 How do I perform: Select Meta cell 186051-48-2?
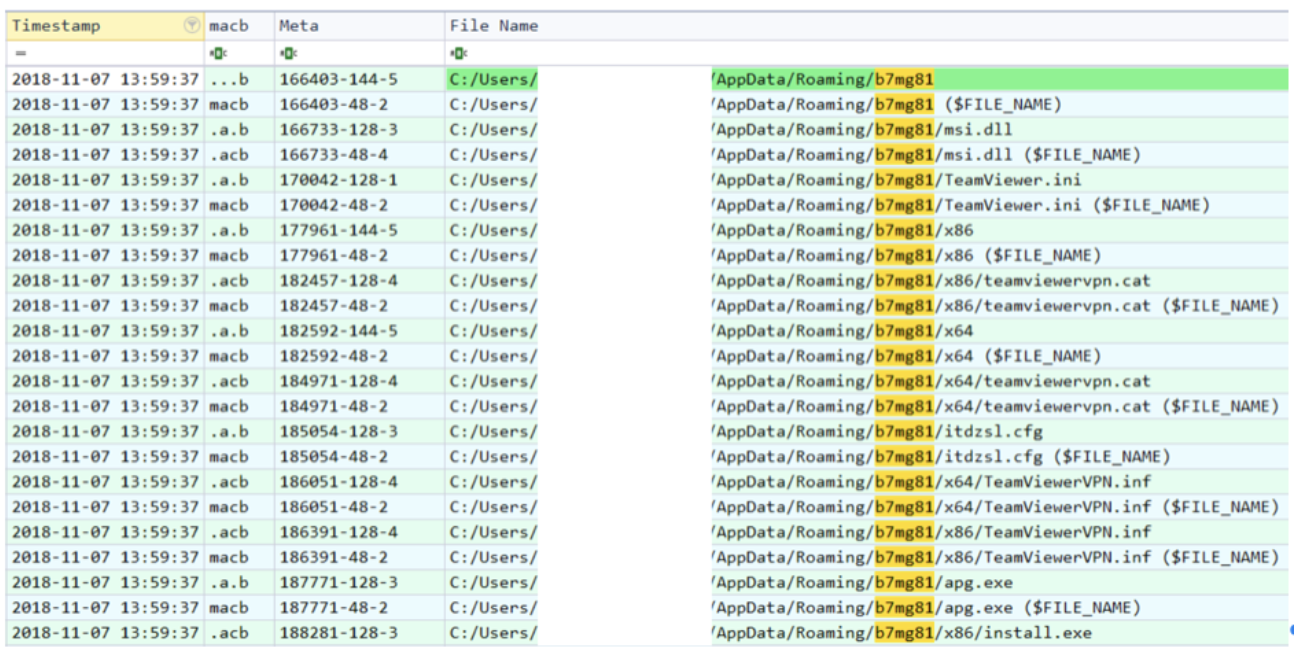point(360,507)
